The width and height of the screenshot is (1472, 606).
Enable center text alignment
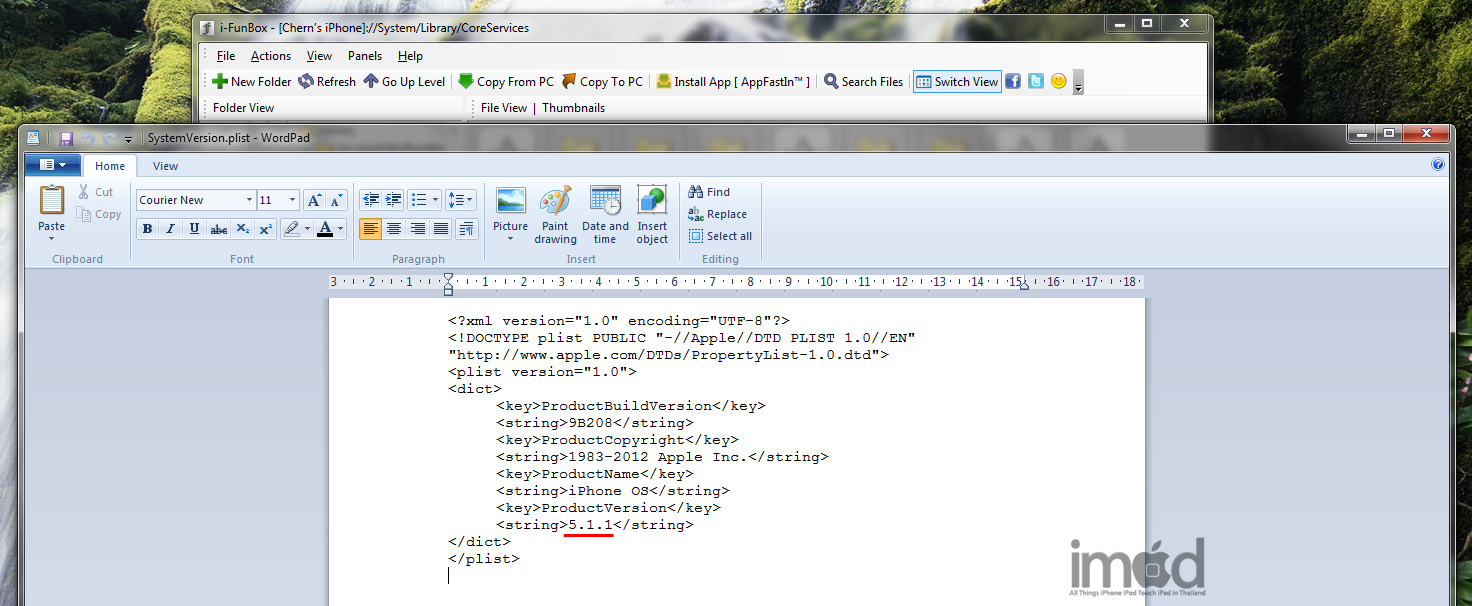tap(394, 229)
